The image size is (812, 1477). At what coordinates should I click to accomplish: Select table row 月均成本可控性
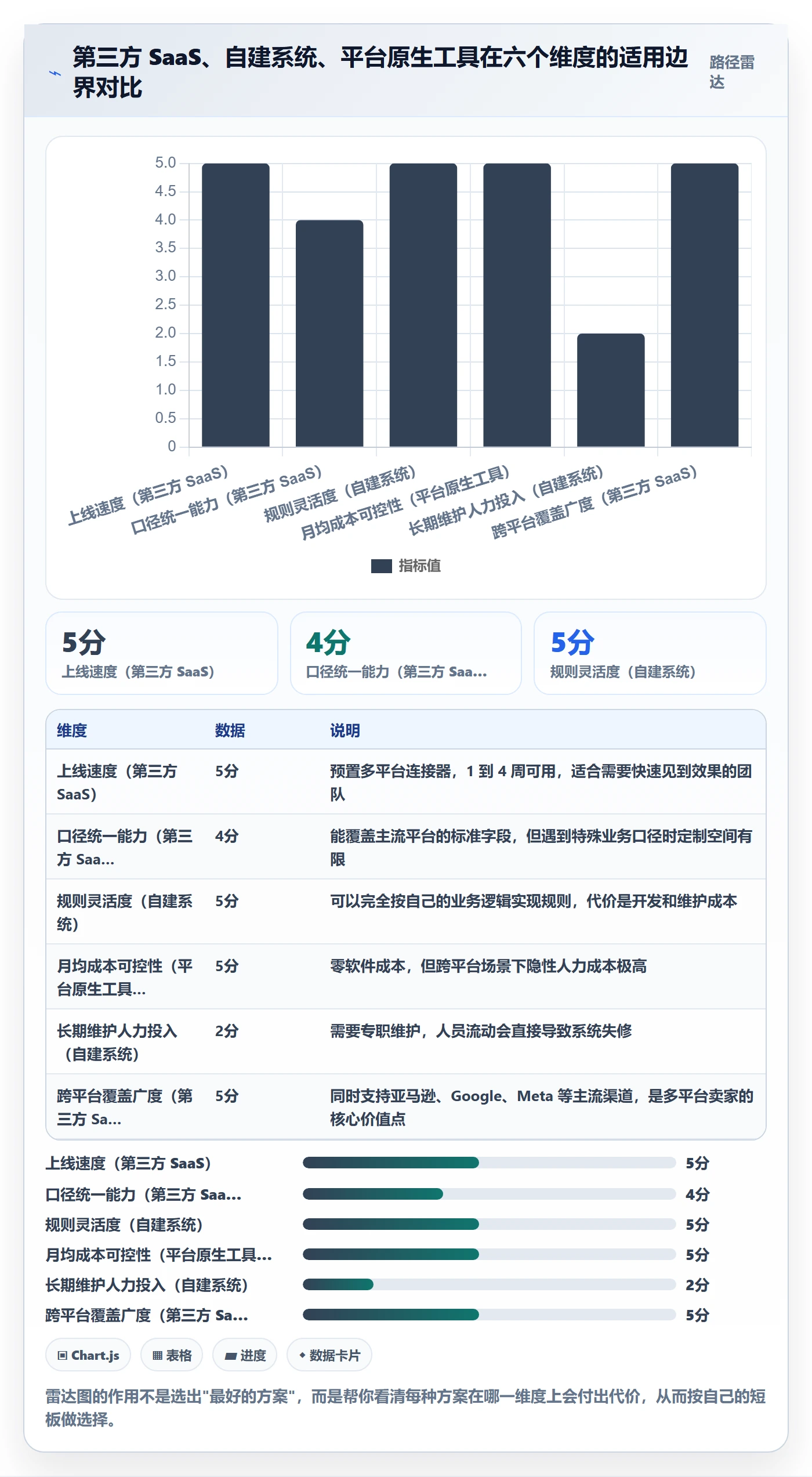point(406,977)
